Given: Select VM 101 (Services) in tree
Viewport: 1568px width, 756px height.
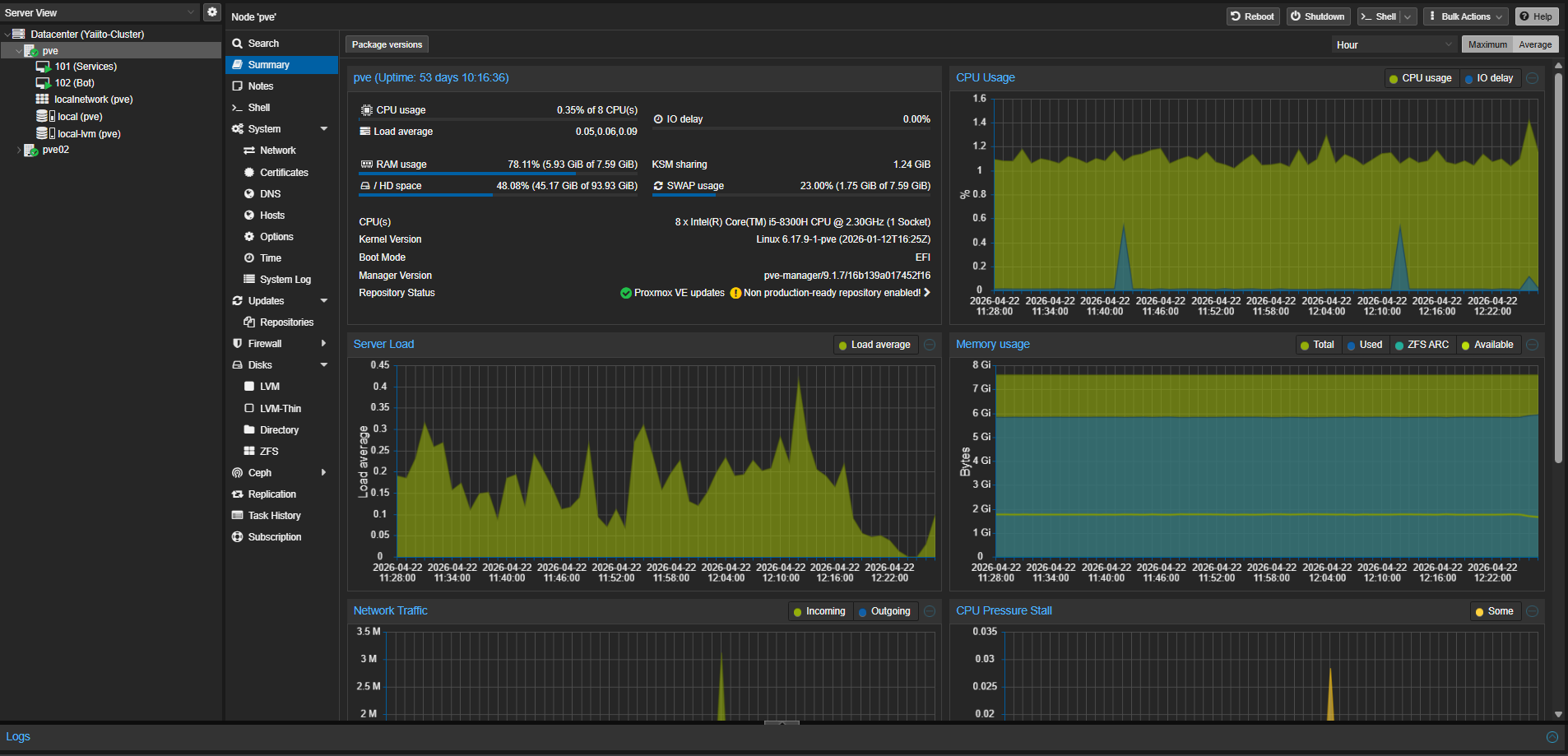Looking at the screenshot, I should pyautogui.click(x=86, y=67).
